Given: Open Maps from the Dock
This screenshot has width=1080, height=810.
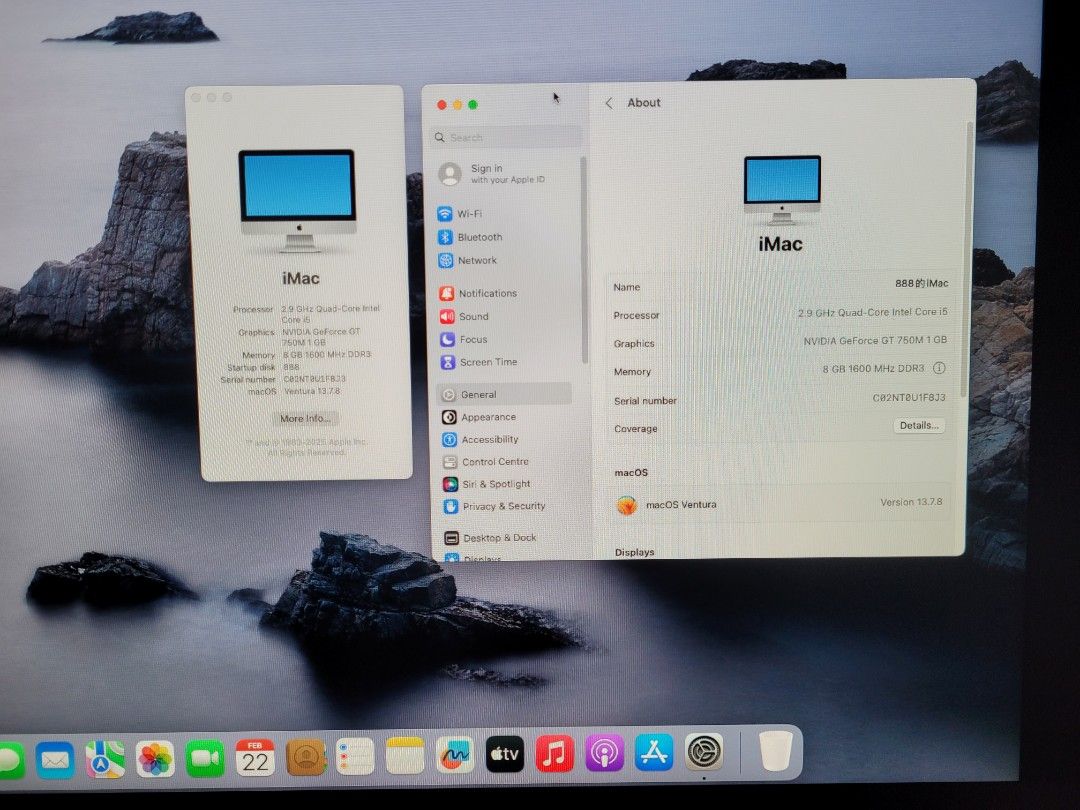Looking at the screenshot, I should (x=105, y=759).
